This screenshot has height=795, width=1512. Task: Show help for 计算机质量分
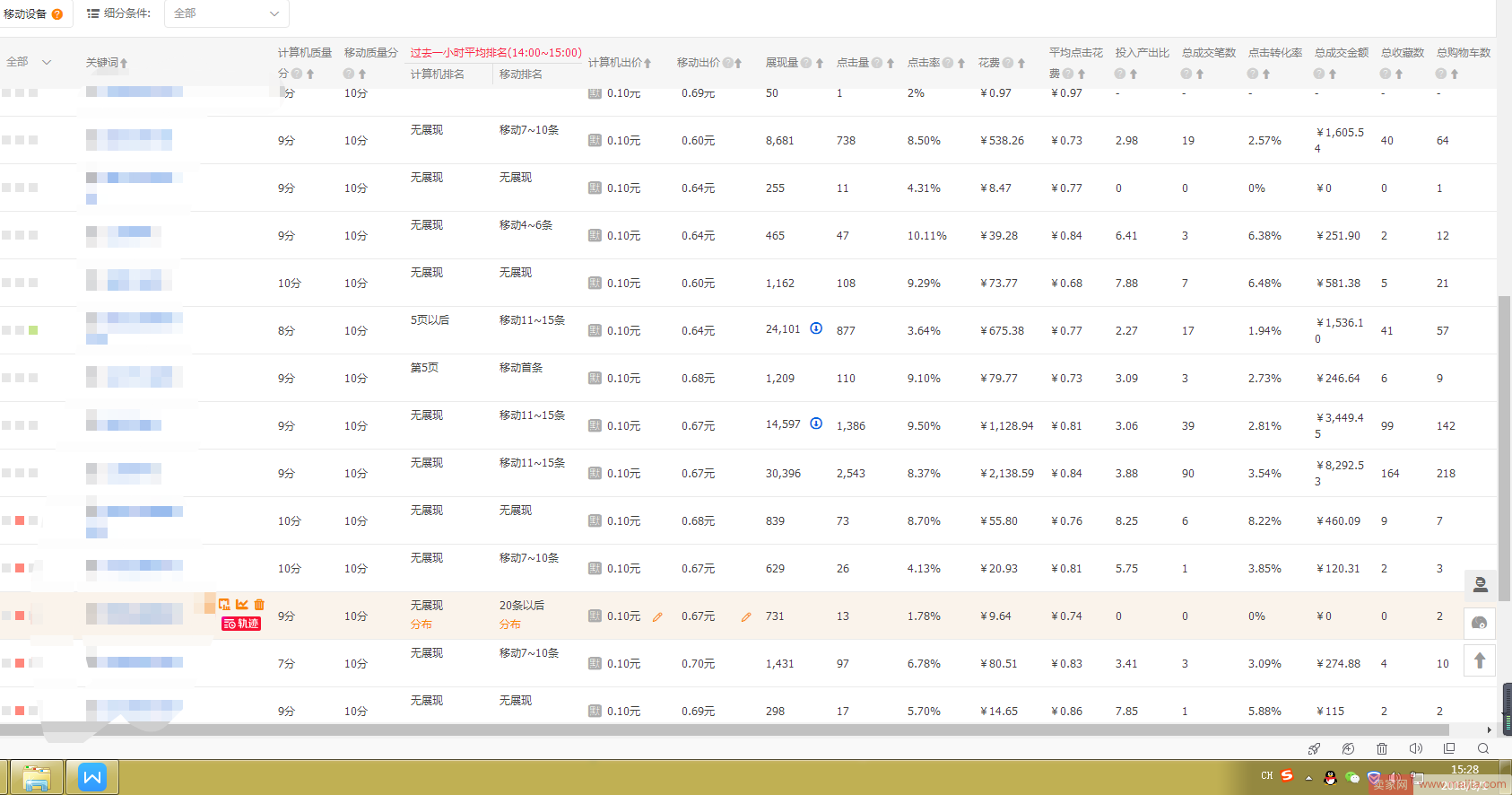click(x=297, y=74)
